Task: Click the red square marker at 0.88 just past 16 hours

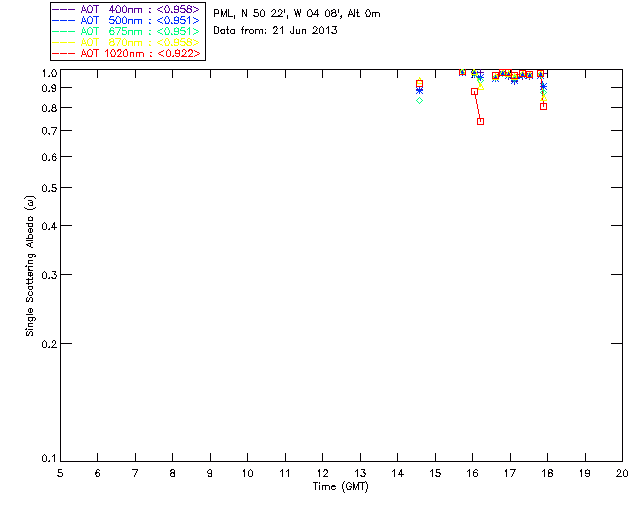Action: (x=474, y=92)
